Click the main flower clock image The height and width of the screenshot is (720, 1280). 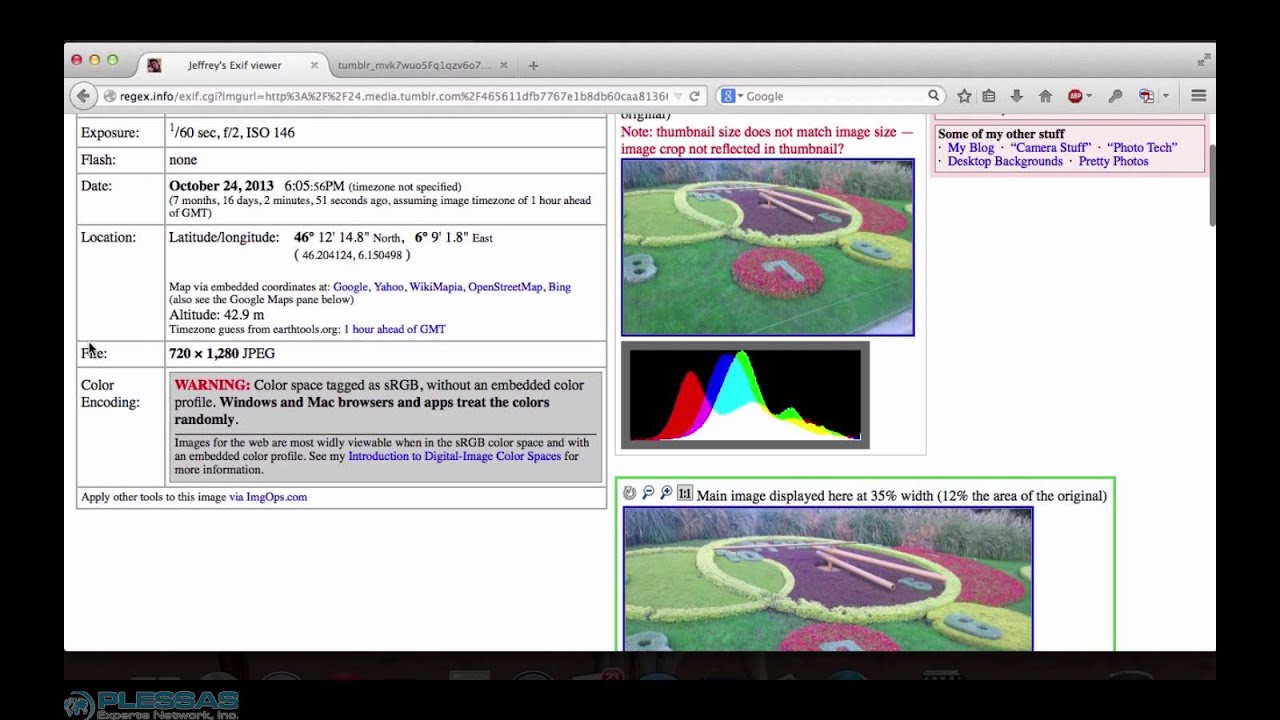pyautogui.click(x=828, y=579)
